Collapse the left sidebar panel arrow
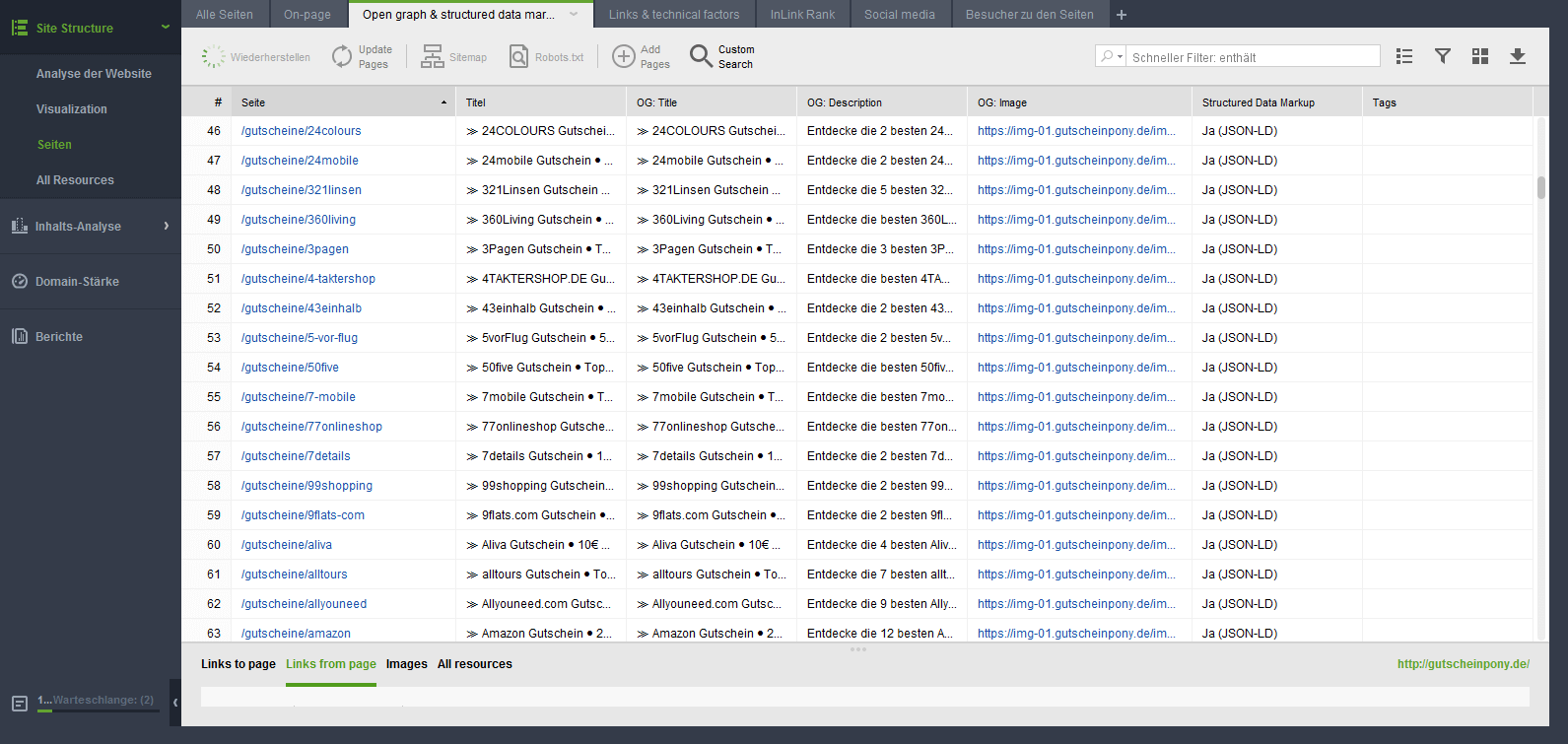Viewport: 1568px width, 744px height. (175, 703)
